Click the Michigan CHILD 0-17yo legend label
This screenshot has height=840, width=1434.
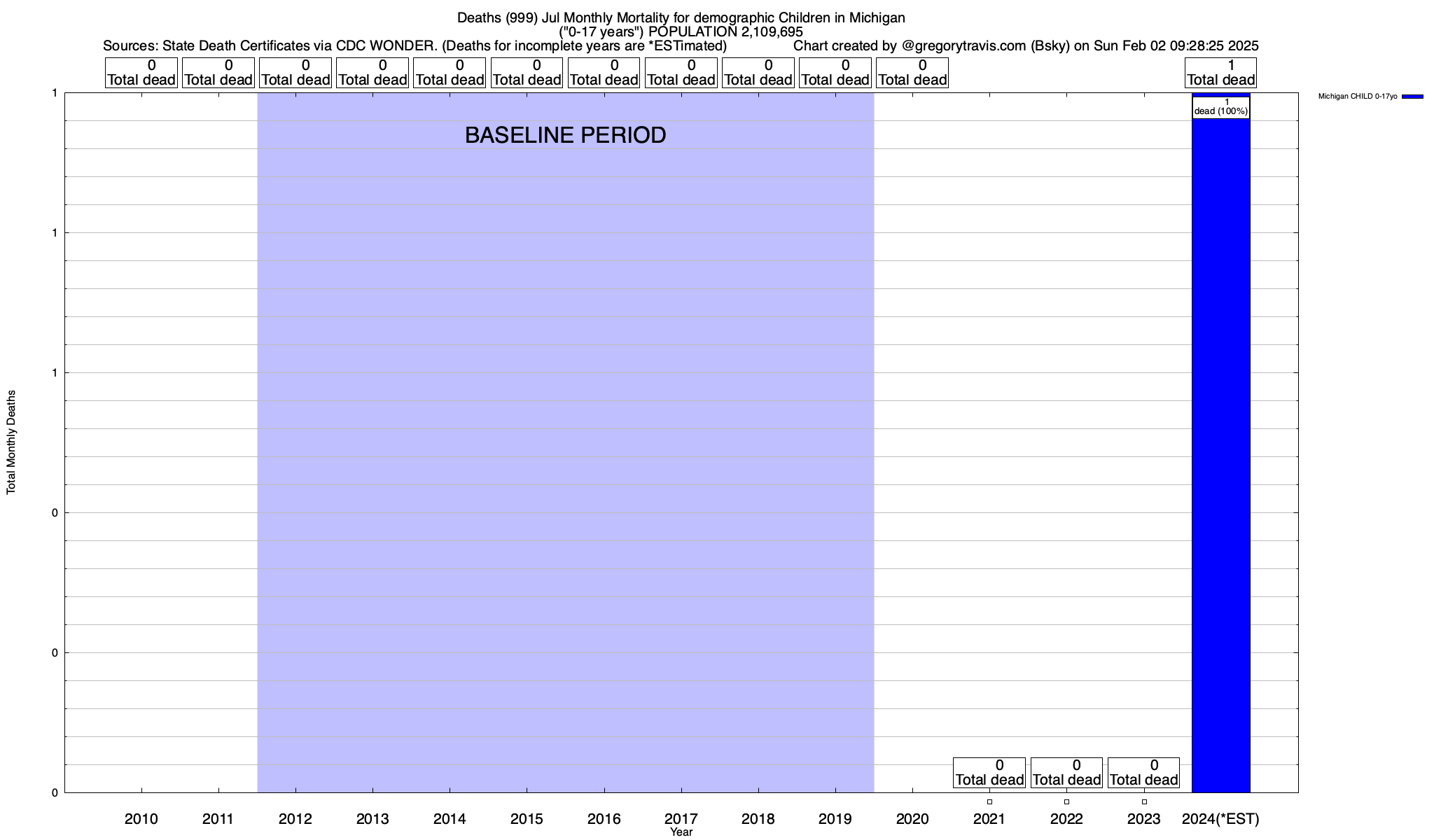[1357, 97]
